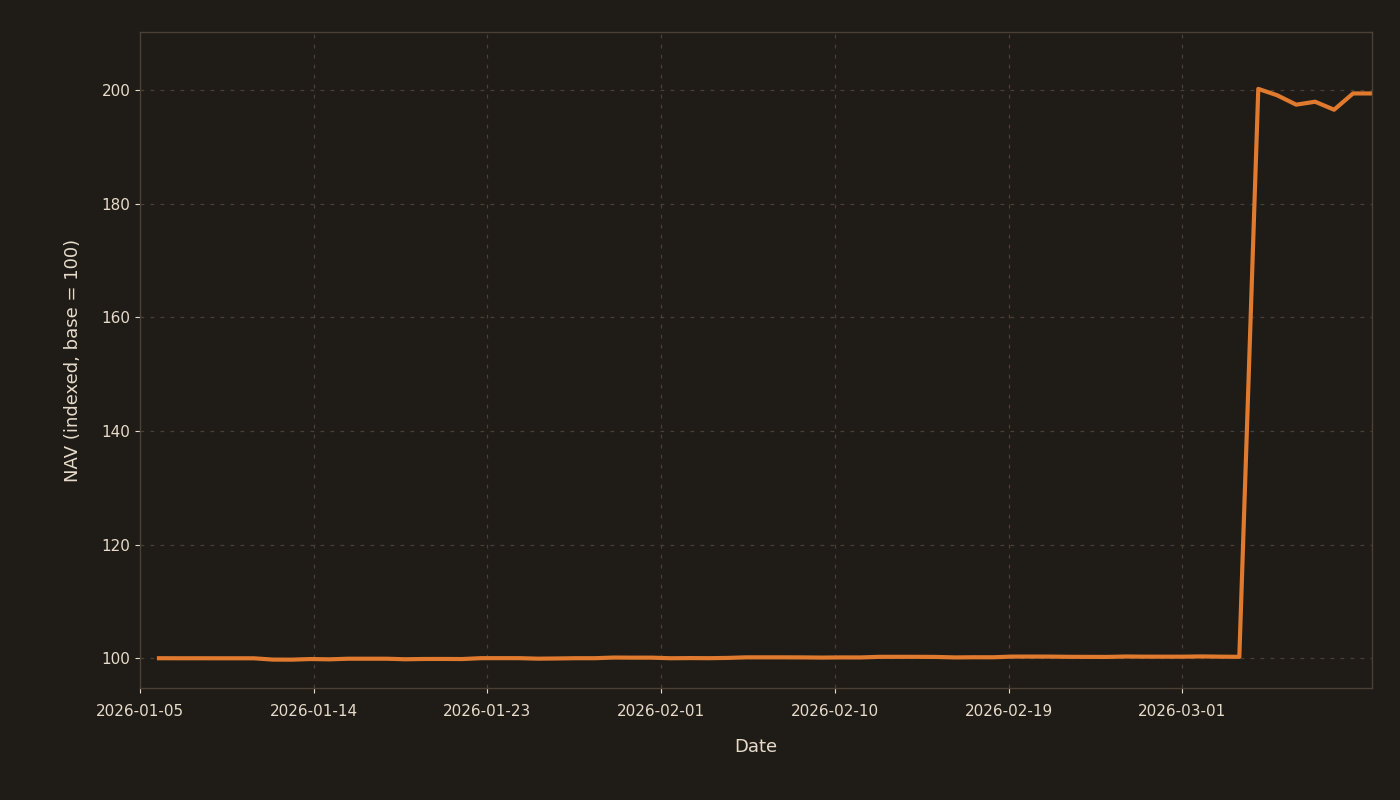The height and width of the screenshot is (800, 1400).
Task: Click the 2026-02-01 date label
Action: click(661, 711)
